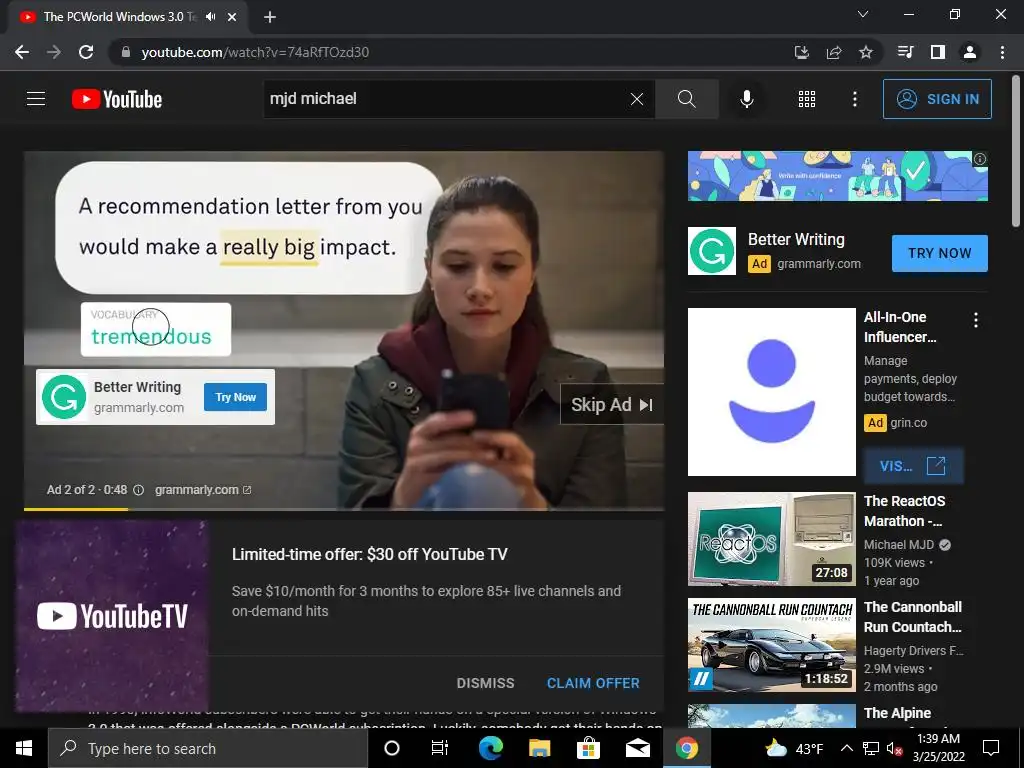Open Chrome profile avatar
This screenshot has height=768, width=1024.
click(970, 52)
